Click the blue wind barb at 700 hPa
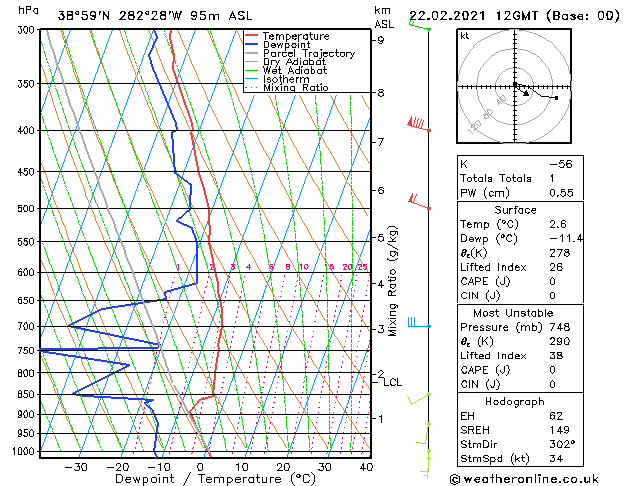Image resolution: width=629 pixels, height=486 pixels. [x=419, y=322]
